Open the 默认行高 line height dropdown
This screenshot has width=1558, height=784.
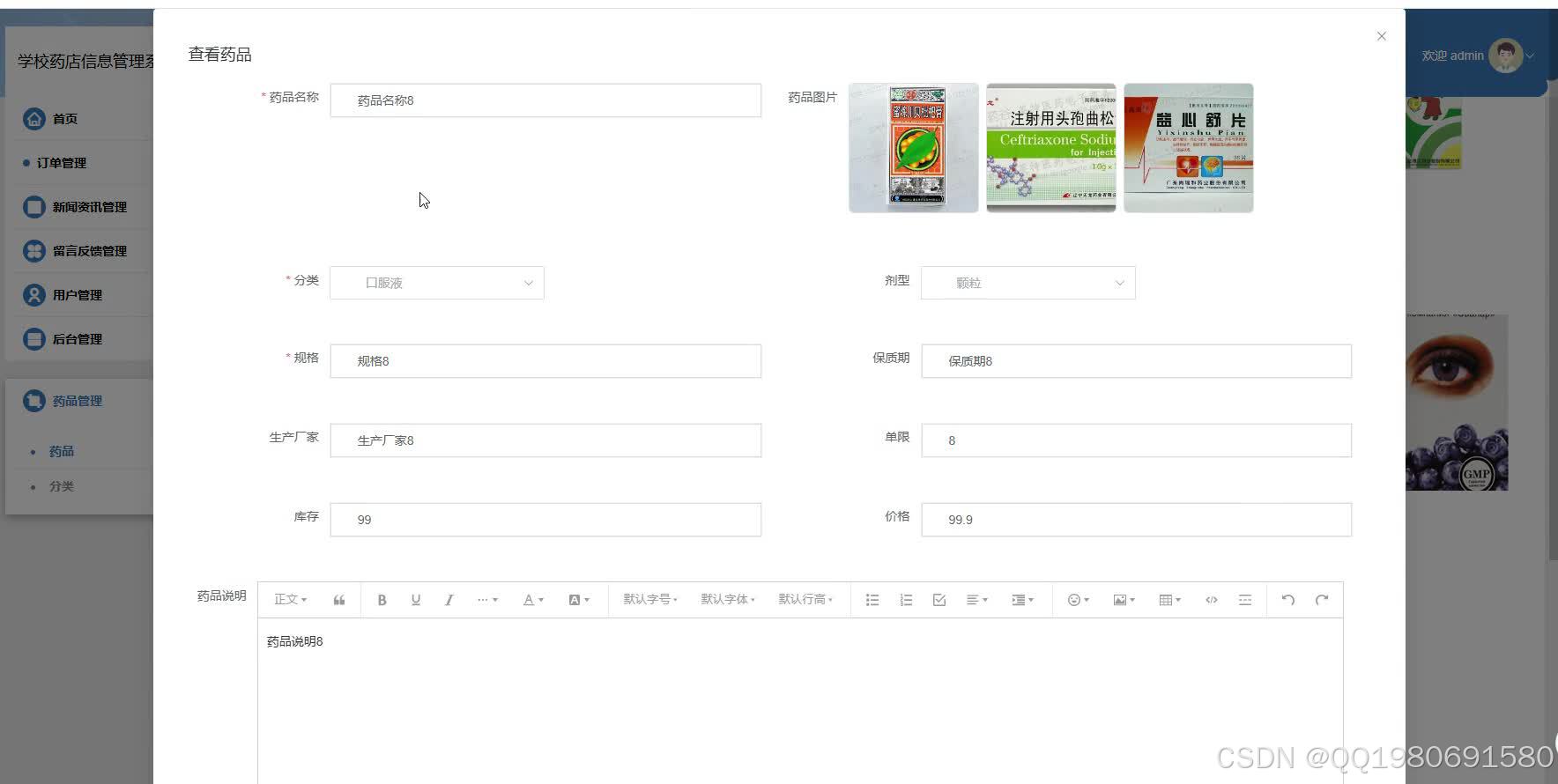tap(805, 600)
